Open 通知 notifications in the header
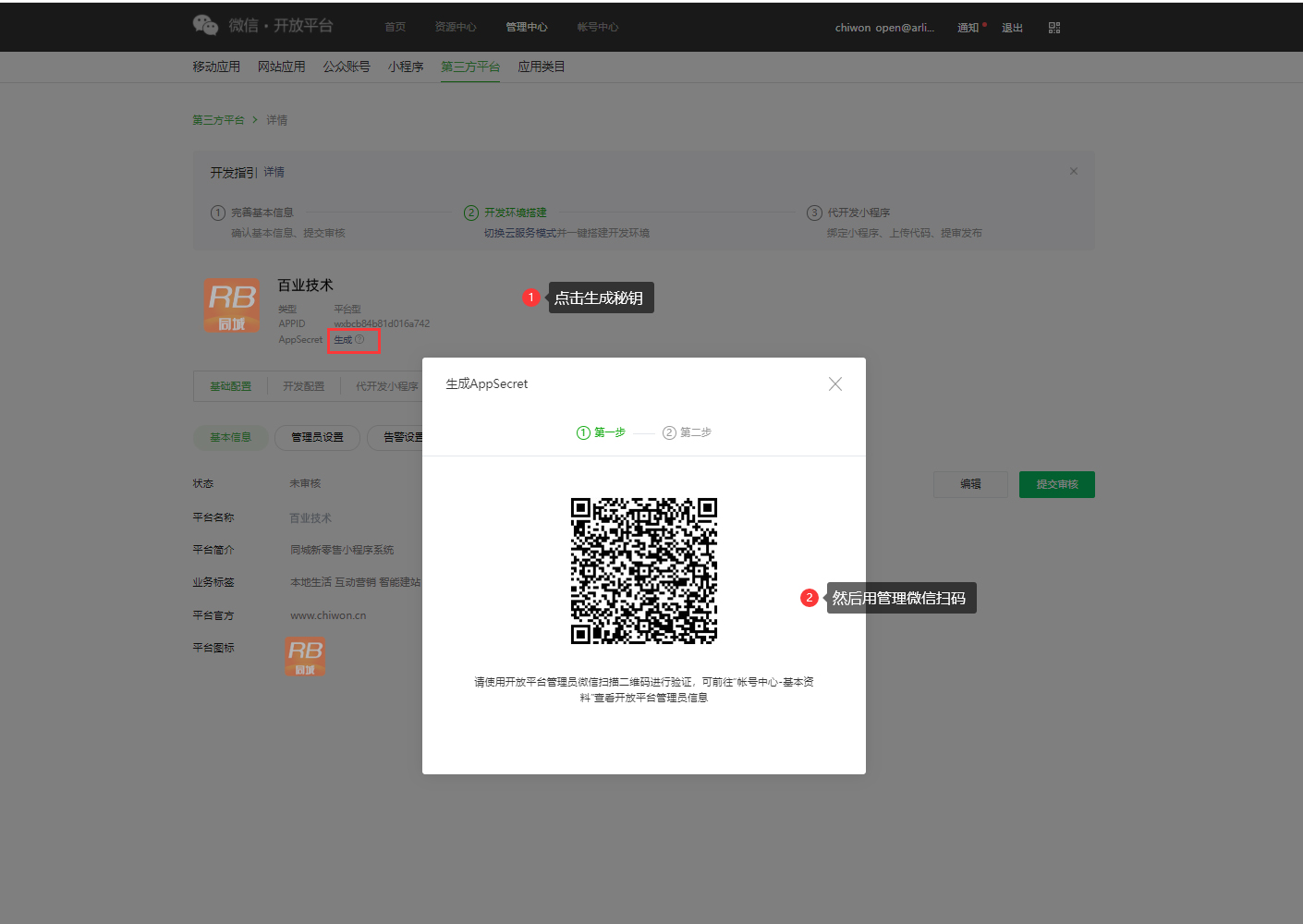1303x924 pixels. [x=968, y=28]
